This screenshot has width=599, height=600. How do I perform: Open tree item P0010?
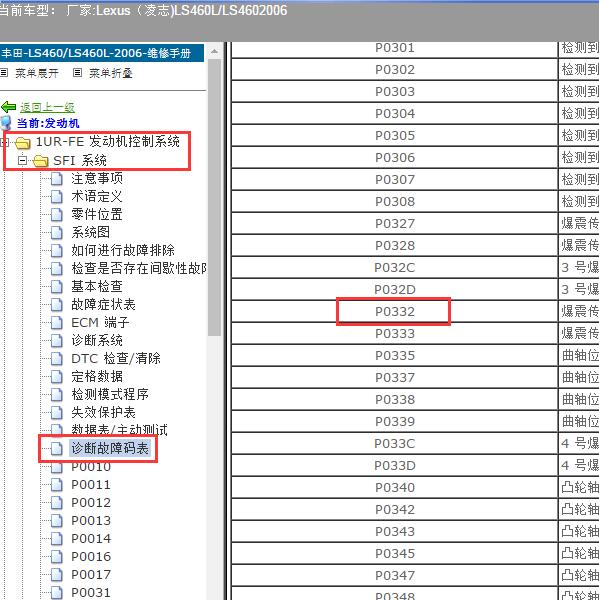pyautogui.click(x=91, y=466)
